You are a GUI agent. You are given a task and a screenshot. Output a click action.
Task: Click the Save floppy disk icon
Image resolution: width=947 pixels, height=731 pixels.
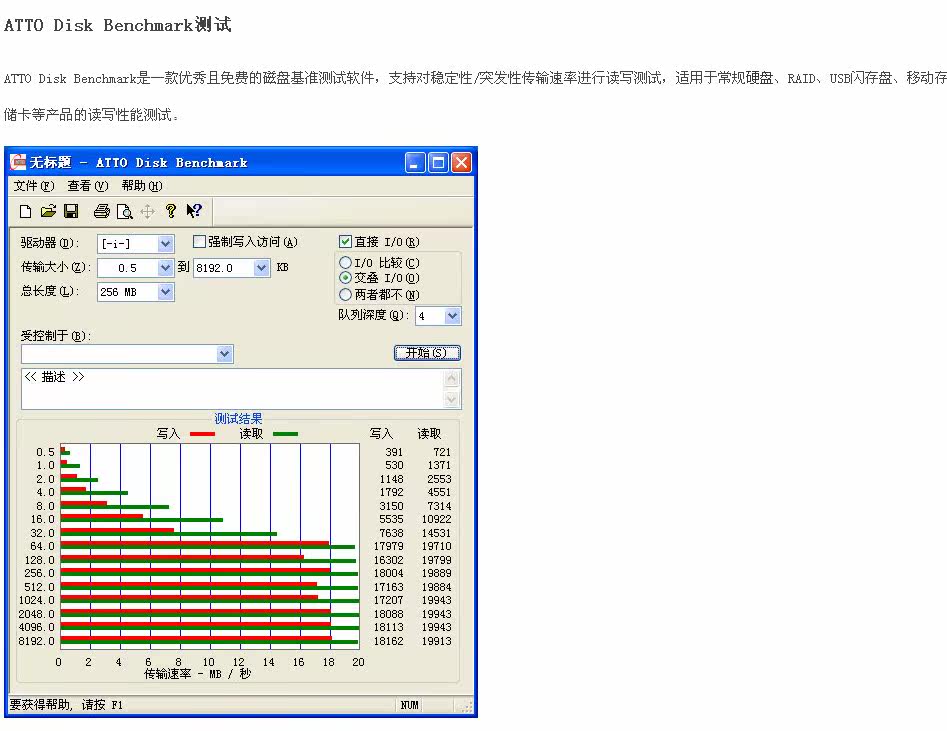click(71, 211)
